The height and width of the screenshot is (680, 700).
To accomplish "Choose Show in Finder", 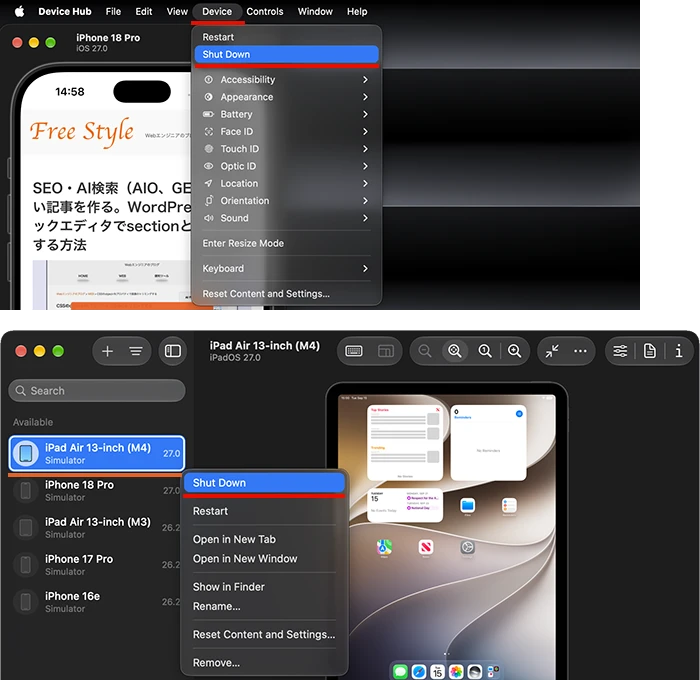I will pyautogui.click(x=264, y=587).
